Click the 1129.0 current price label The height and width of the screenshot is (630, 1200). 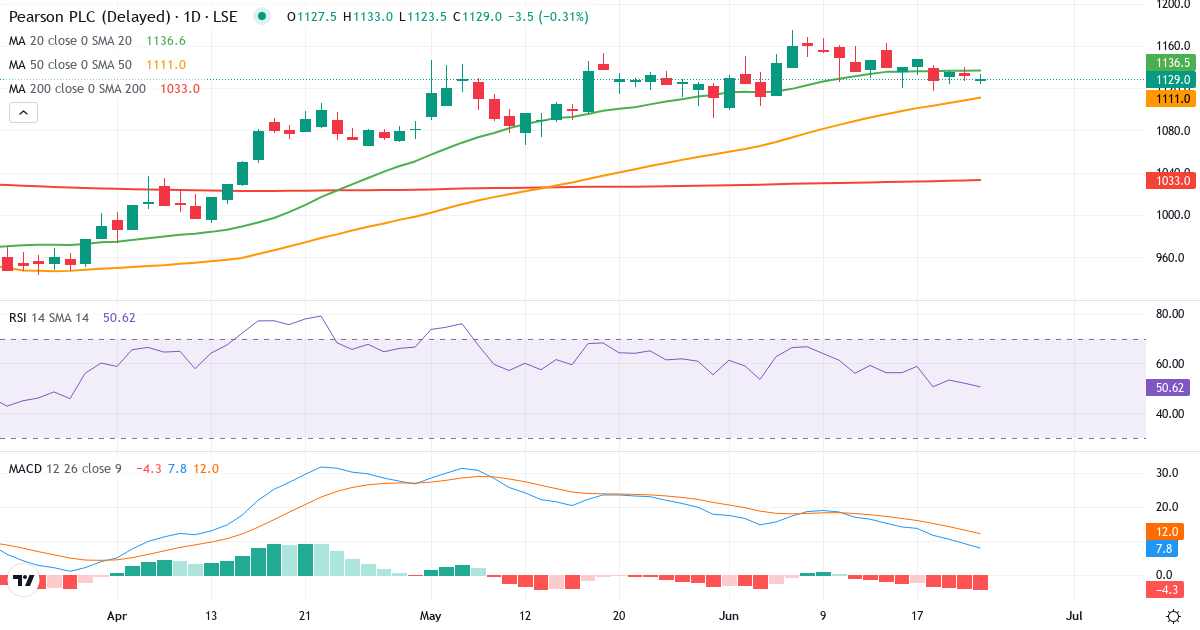coord(1169,79)
